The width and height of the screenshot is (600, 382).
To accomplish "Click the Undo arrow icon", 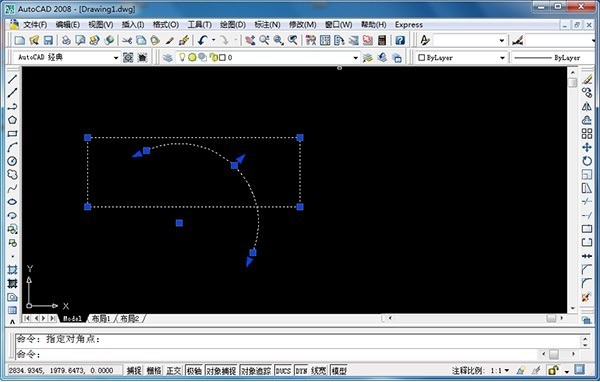I will coord(203,40).
